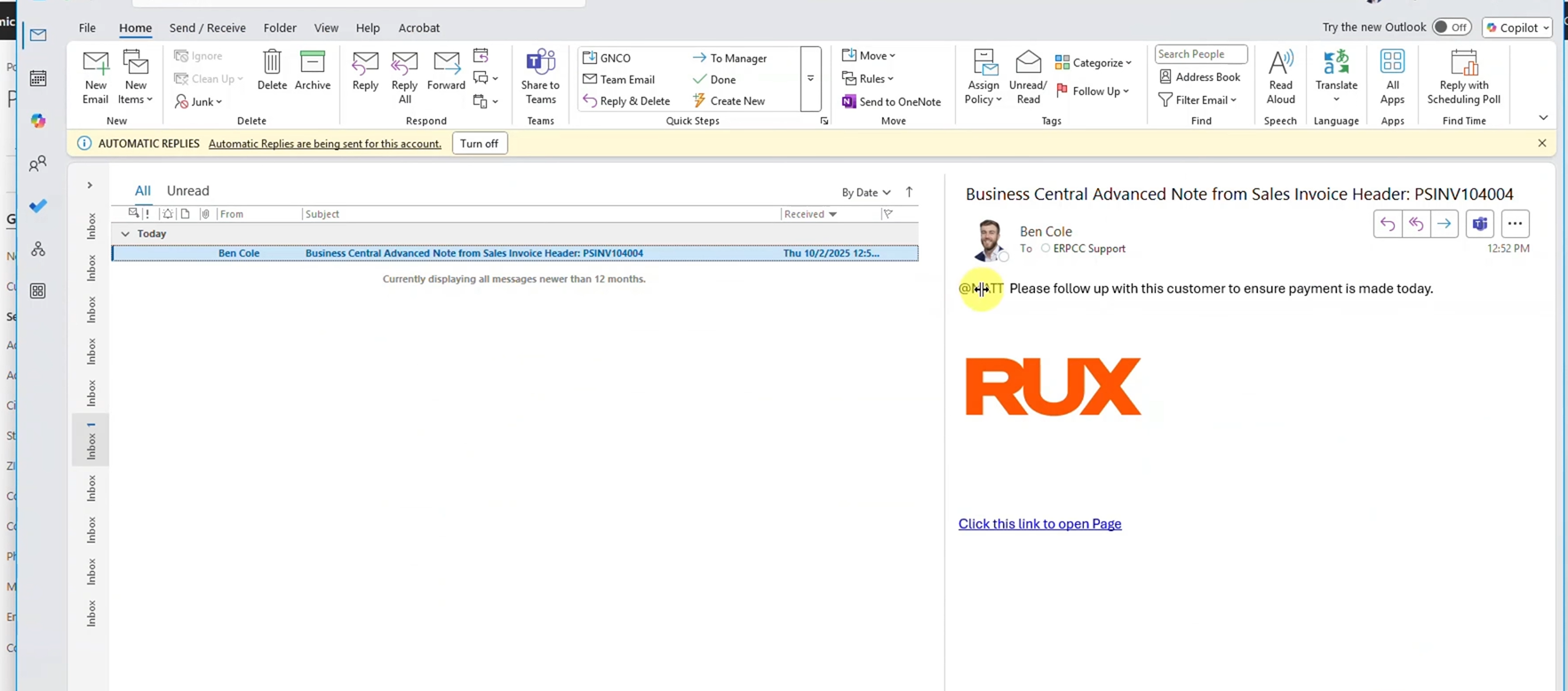Open the More Apps grid in the sidebar
Screen dimensions: 1568x691
[x=38, y=291]
